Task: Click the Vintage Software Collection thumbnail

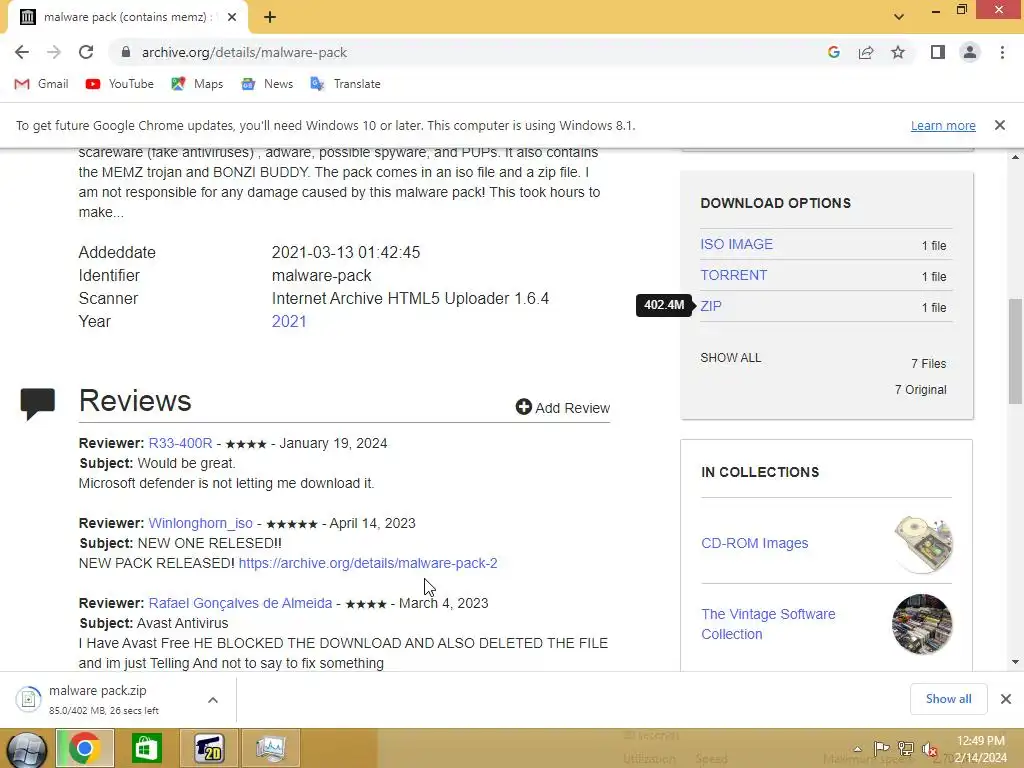Action: click(x=921, y=624)
